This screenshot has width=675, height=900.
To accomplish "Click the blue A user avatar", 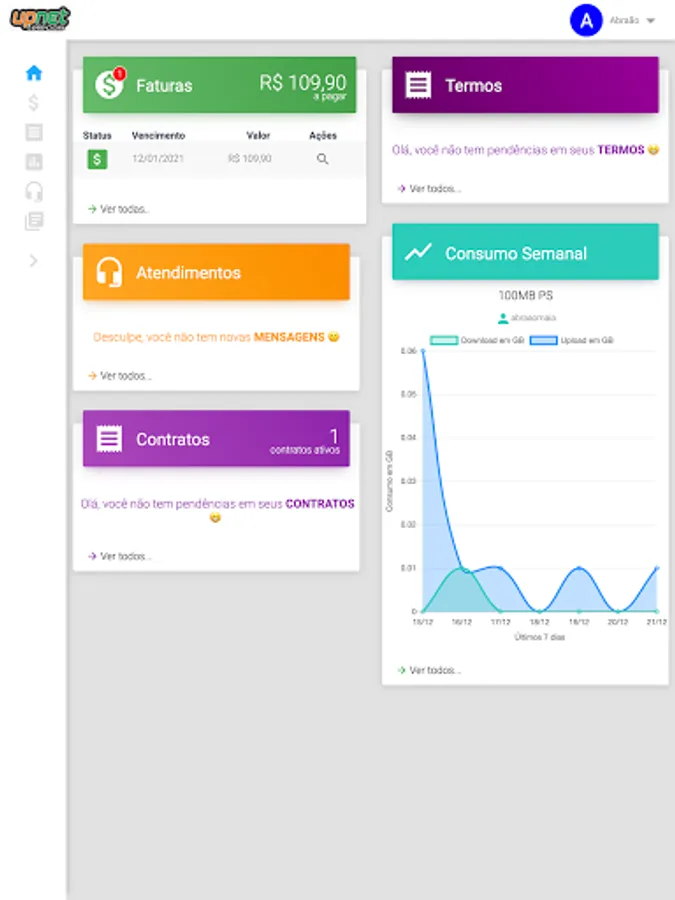I will pyautogui.click(x=586, y=21).
